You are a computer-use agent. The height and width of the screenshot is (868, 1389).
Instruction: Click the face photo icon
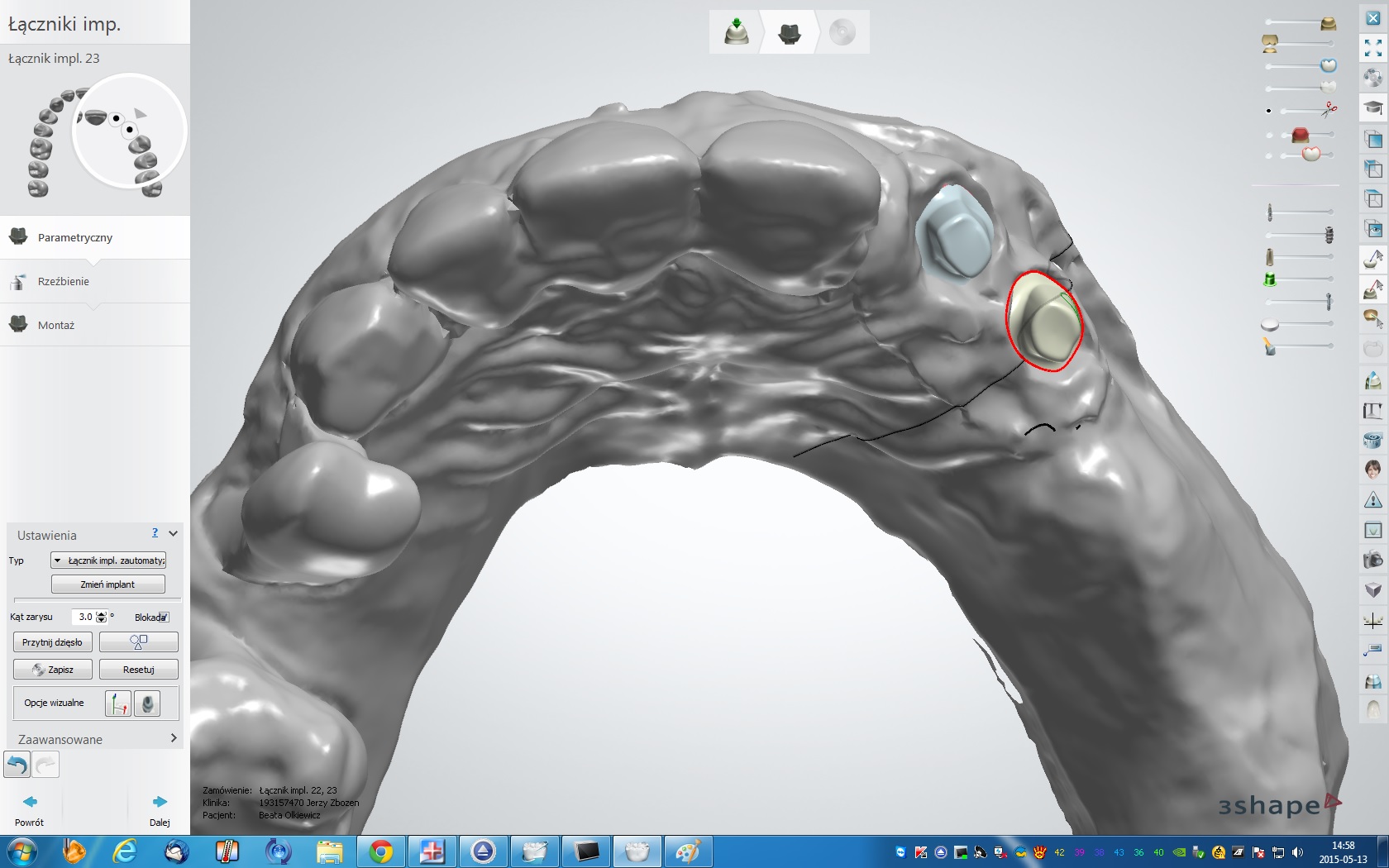tap(1372, 470)
